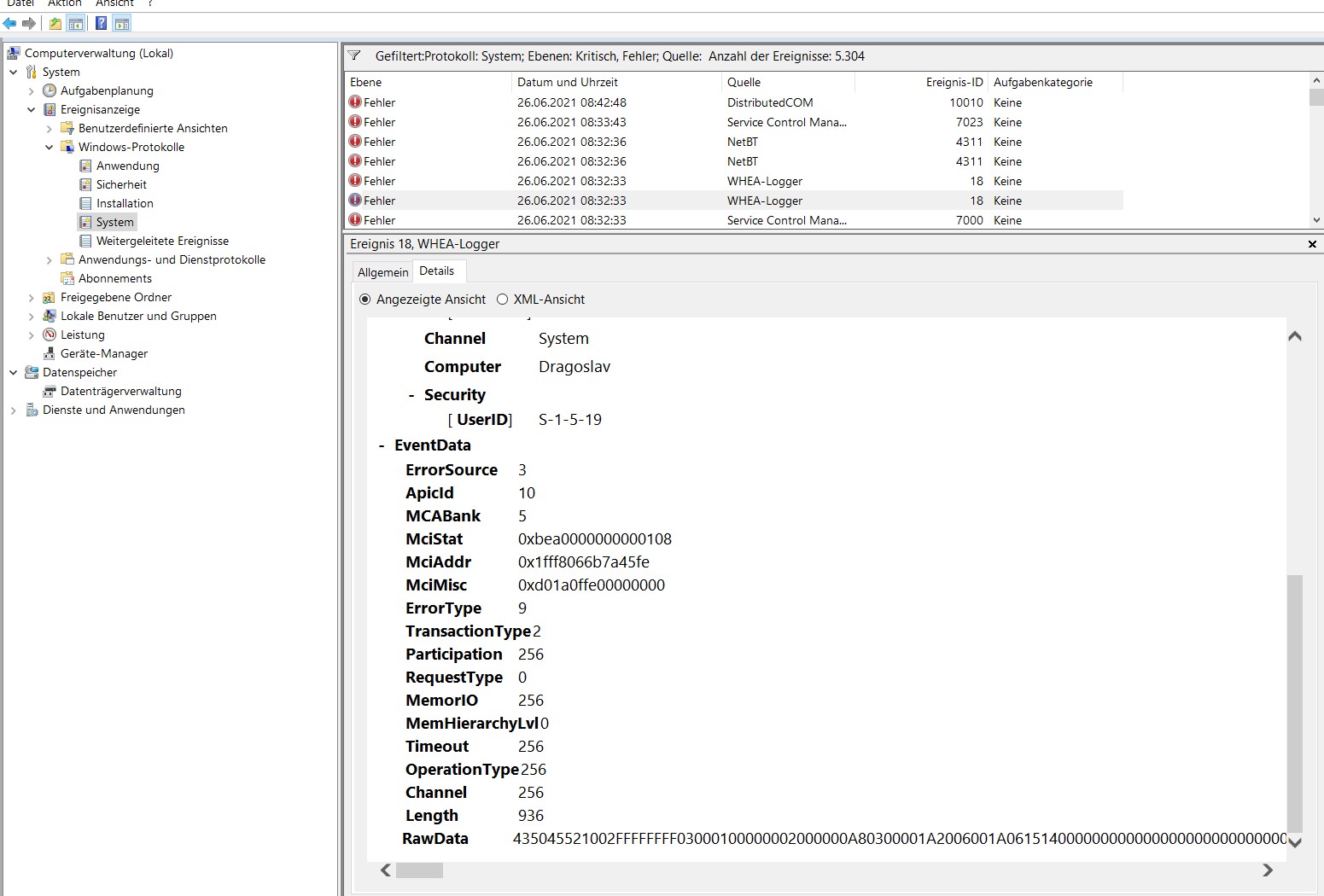Switch to the Details tab

click(437, 271)
